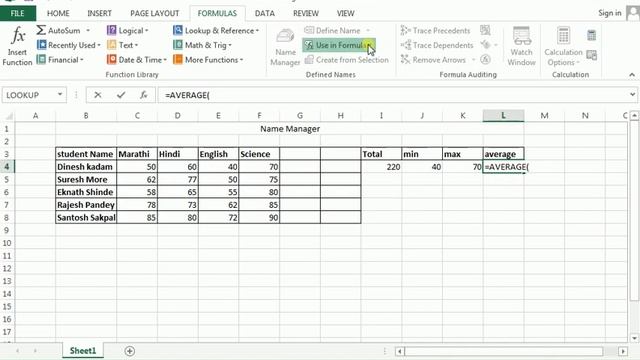Open Error Checking dropdown arrow

[x=496, y=45]
